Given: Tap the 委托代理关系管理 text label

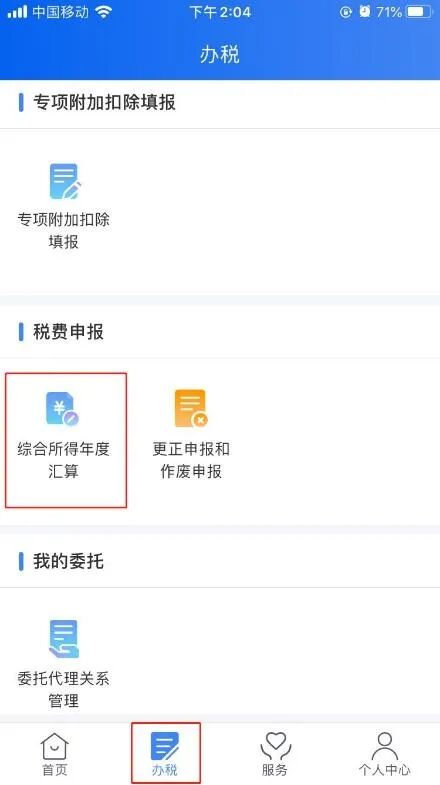Looking at the screenshot, I should coord(64,689).
